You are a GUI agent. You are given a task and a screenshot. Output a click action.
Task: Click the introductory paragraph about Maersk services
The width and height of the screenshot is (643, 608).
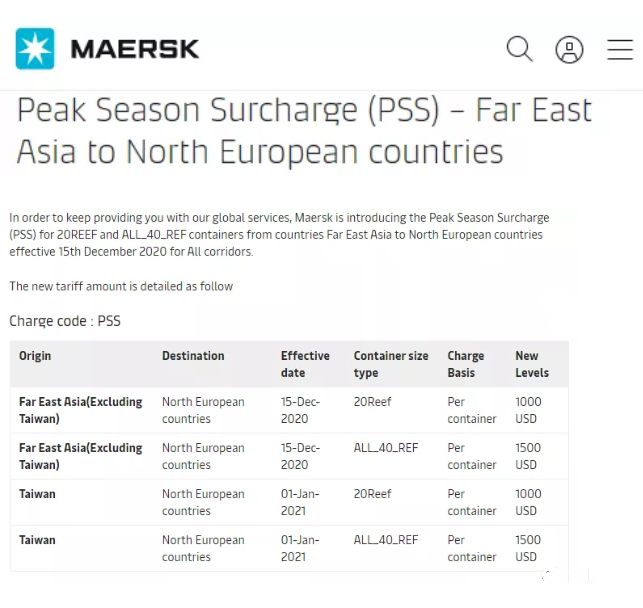click(x=279, y=234)
